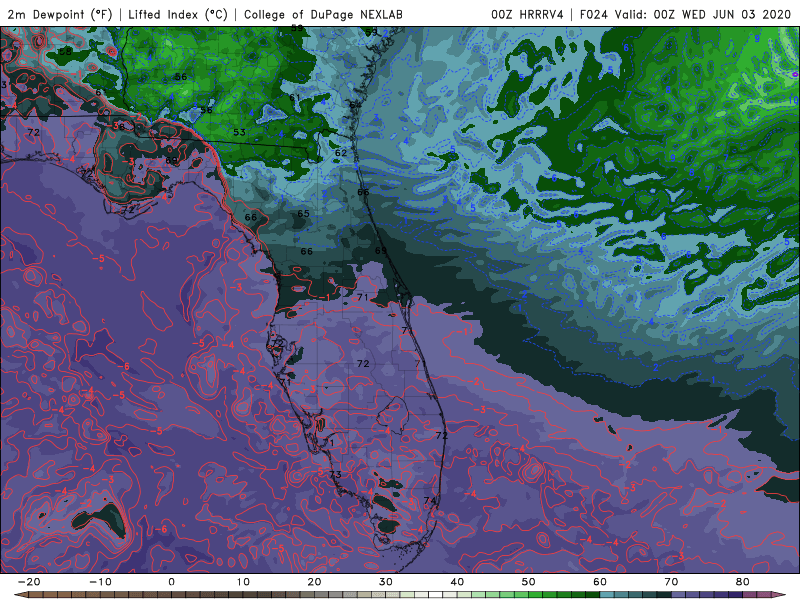
Task: Click the '74' dewpoint value on map
Action: click(430, 501)
